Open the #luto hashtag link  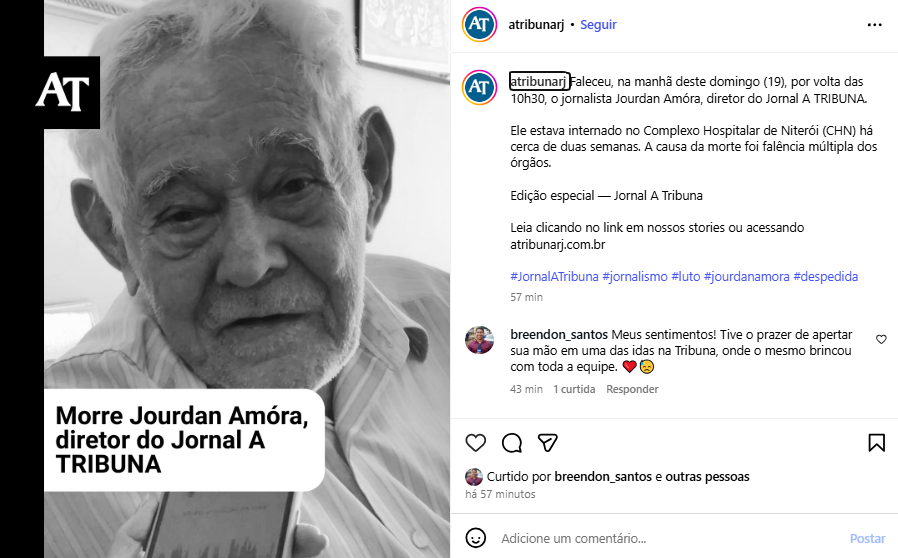(x=686, y=277)
